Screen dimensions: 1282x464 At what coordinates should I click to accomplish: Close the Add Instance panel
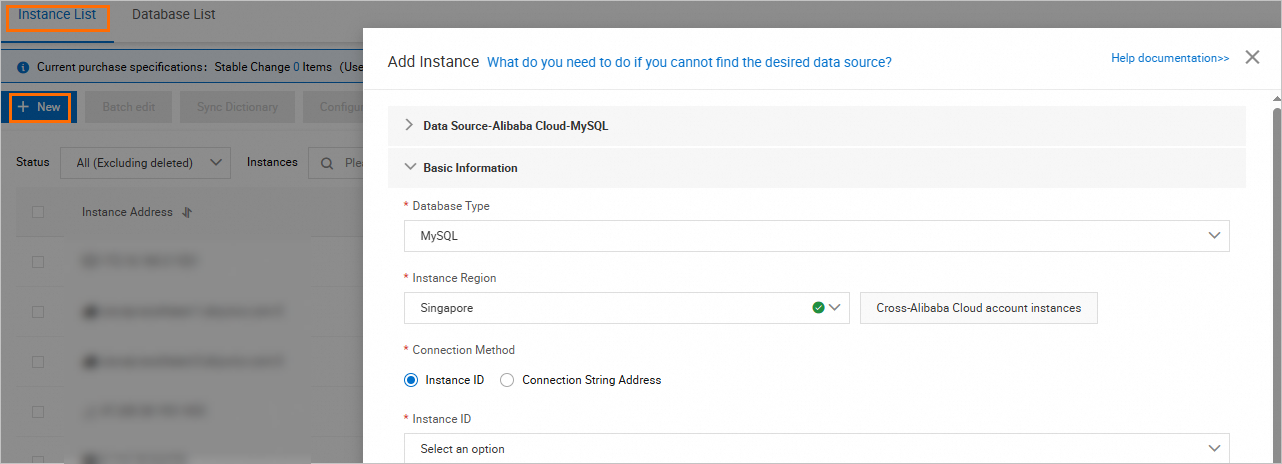[x=1252, y=58]
